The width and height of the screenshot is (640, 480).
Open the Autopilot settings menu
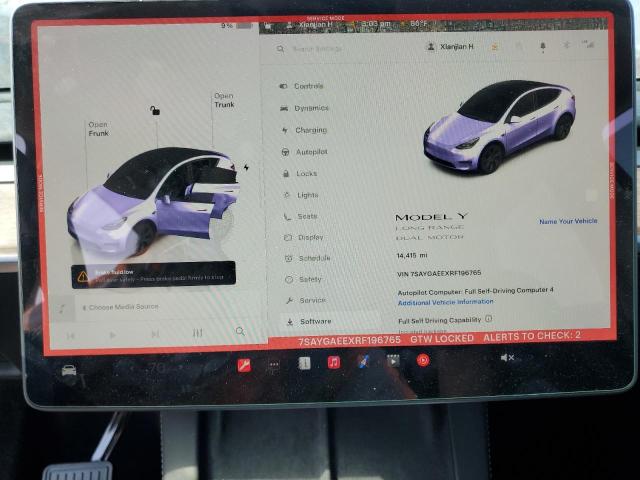pos(305,152)
